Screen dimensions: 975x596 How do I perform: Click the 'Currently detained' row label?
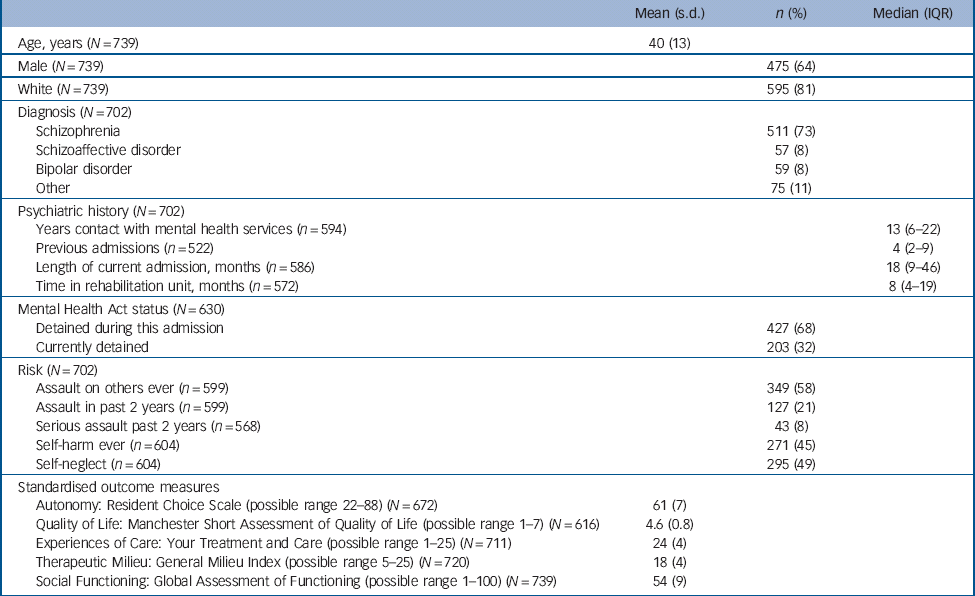91,347
